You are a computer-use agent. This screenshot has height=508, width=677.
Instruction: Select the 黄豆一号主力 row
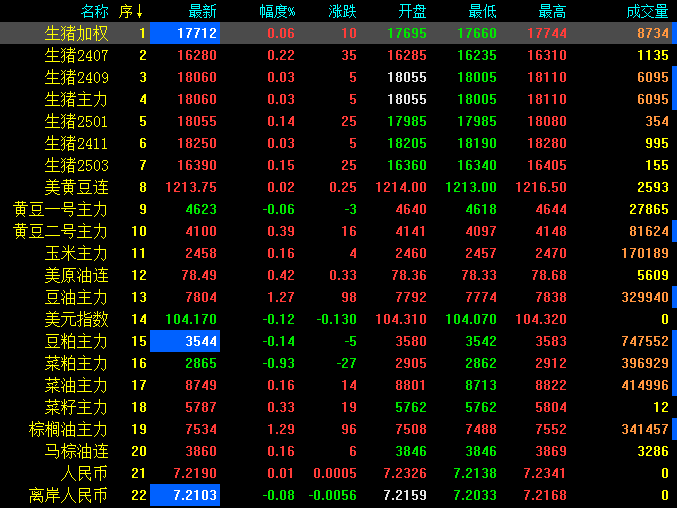(60, 209)
